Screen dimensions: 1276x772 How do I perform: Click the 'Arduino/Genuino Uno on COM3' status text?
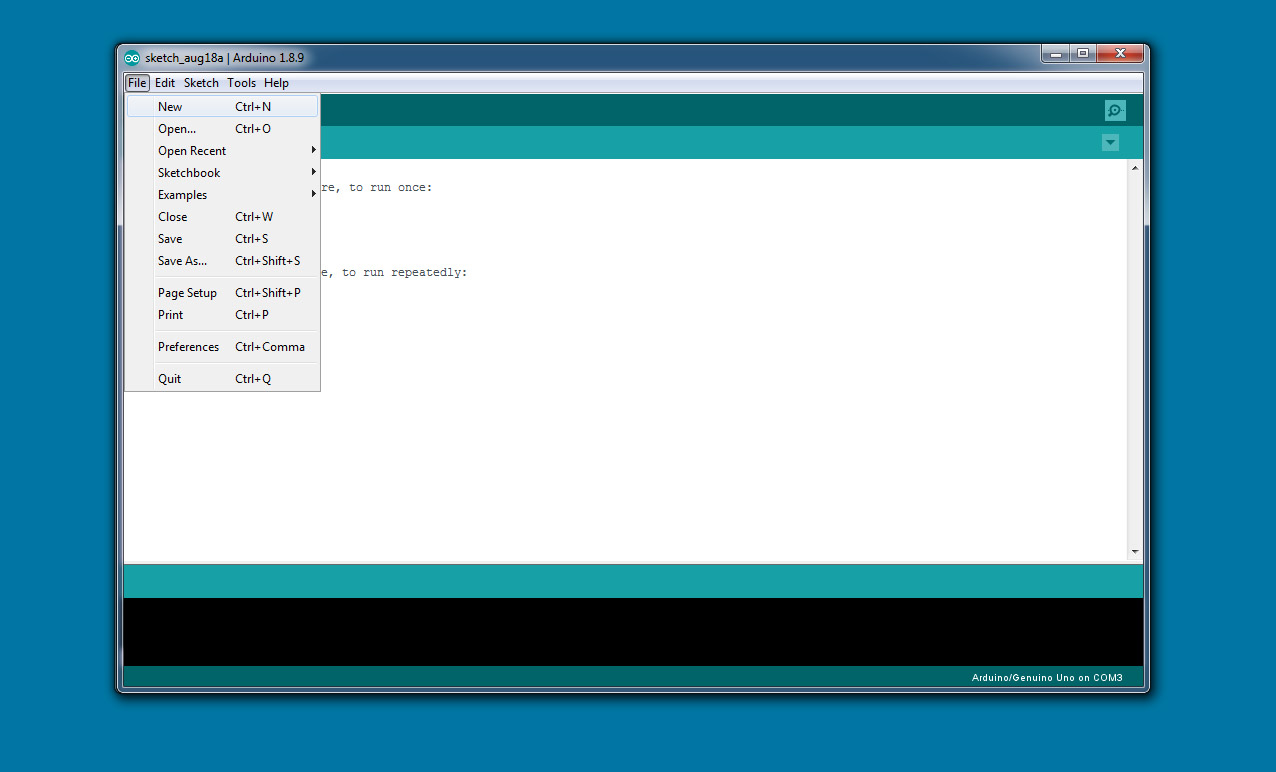click(x=1047, y=678)
